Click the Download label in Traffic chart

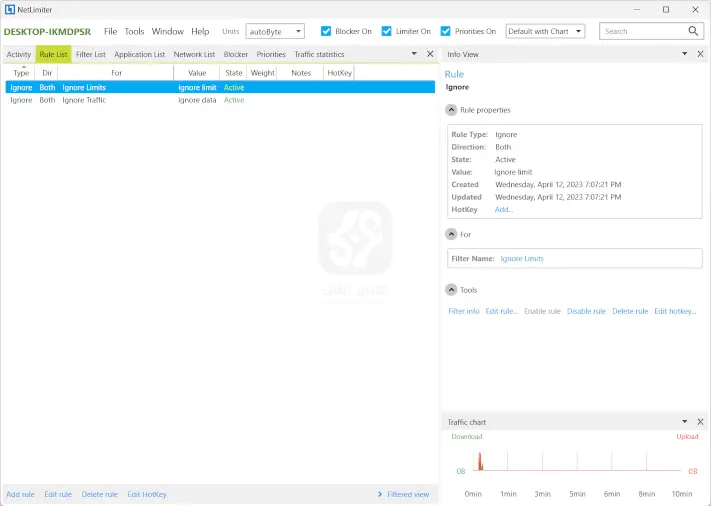(x=467, y=436)
